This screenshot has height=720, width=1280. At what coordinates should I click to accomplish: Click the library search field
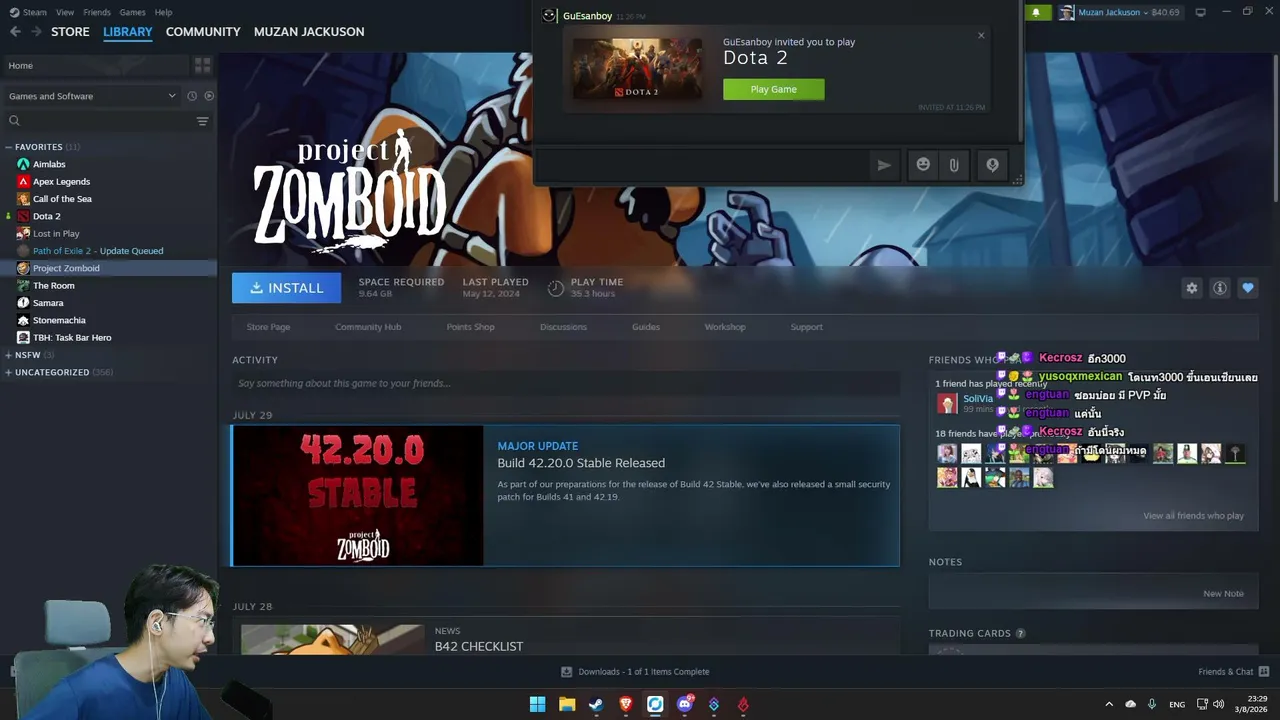(x=98, y=121)
